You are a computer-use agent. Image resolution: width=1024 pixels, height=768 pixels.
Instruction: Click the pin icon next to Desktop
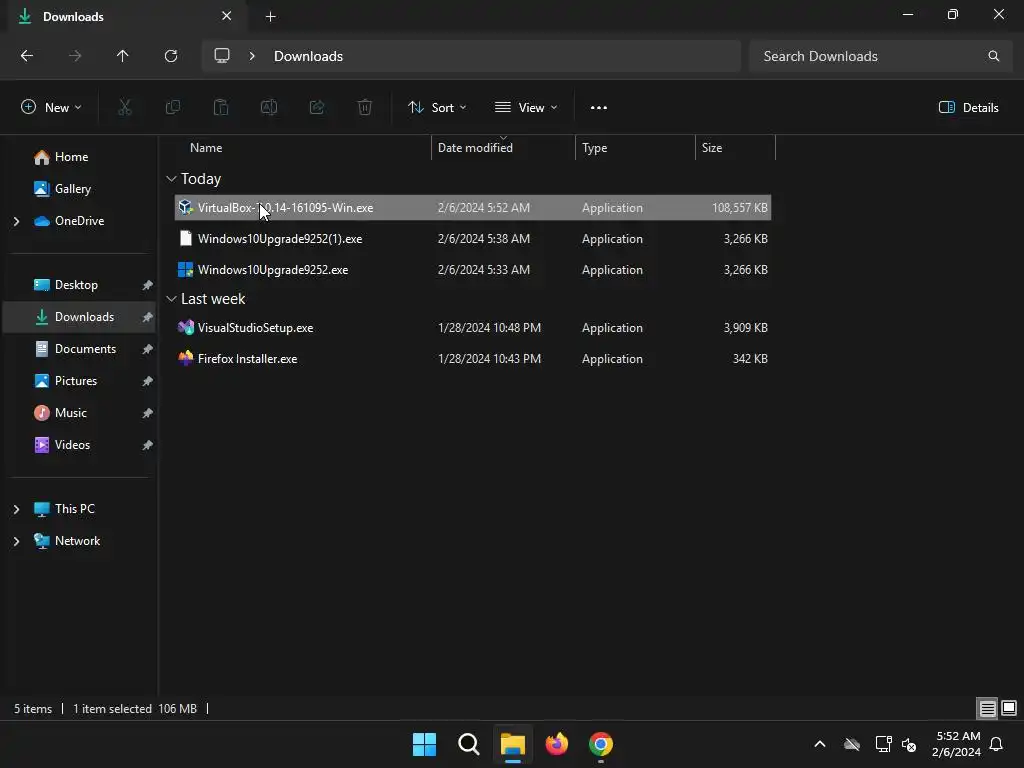point(148,285)
